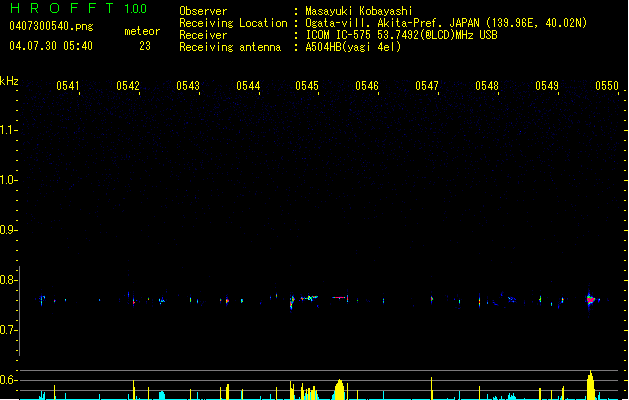Click the 0545 time axis marker

pos(307,86)
